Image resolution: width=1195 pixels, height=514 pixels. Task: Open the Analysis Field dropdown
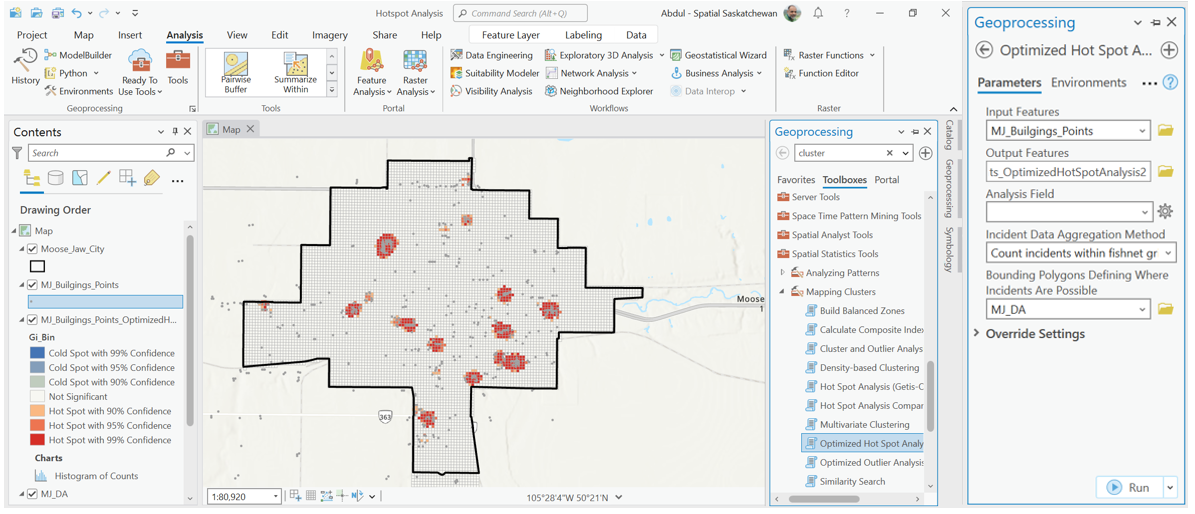pos(1144,212)
